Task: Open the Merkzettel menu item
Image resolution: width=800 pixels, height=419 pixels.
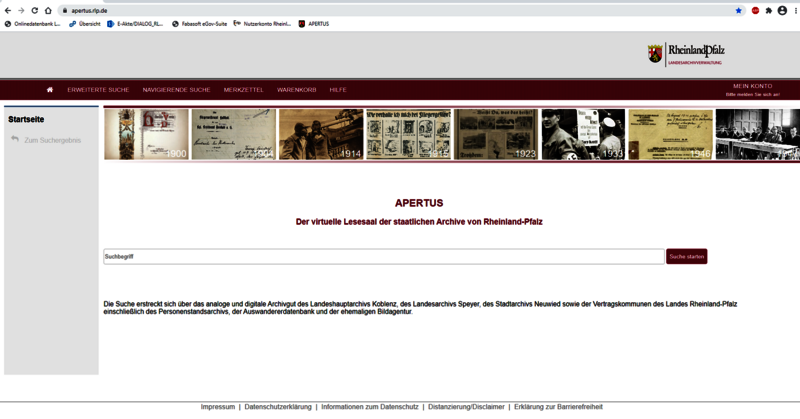Action: click(243, 90)
